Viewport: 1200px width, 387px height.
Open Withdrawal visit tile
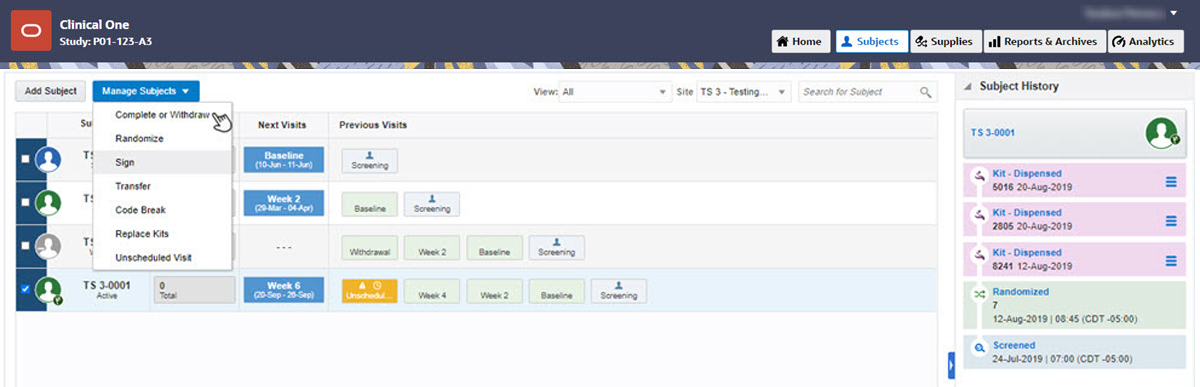[370, 248]
